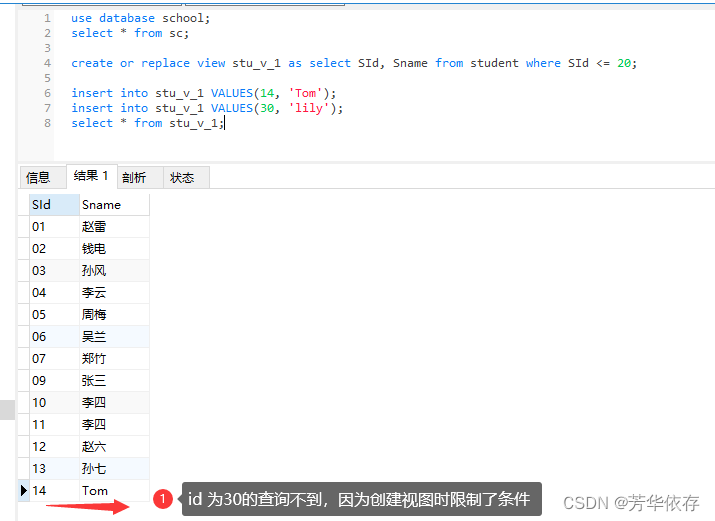The image size is (715, 521).
Task: Click SId cell 14
Action: coord(54,490)
